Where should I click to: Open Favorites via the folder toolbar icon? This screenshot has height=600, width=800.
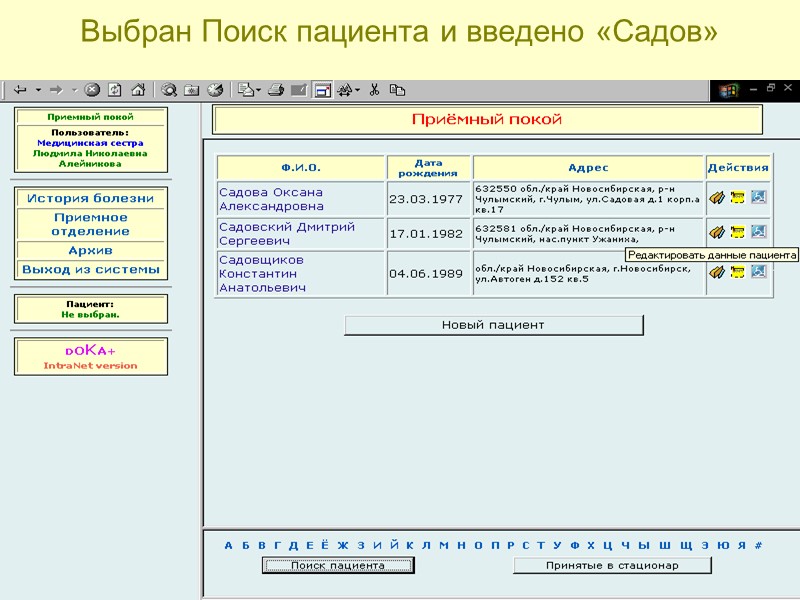[190, 87]
